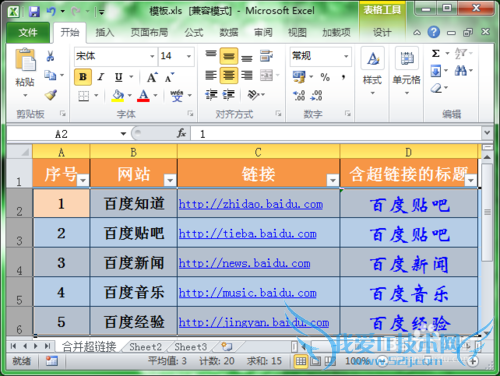Screen dimensions: 500x376
Task: Open number format dropdown 常规
Action: click(346, 56)
